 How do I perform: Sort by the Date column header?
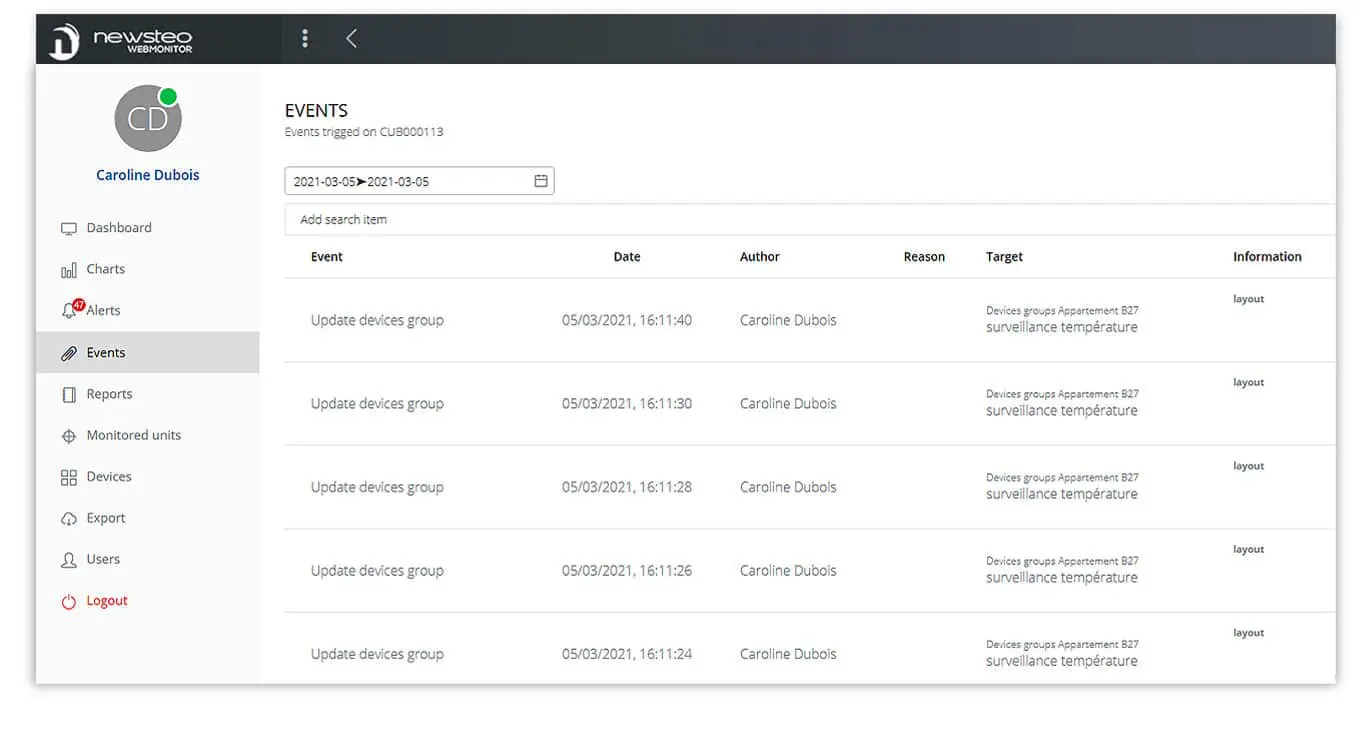tap(627, 257)
